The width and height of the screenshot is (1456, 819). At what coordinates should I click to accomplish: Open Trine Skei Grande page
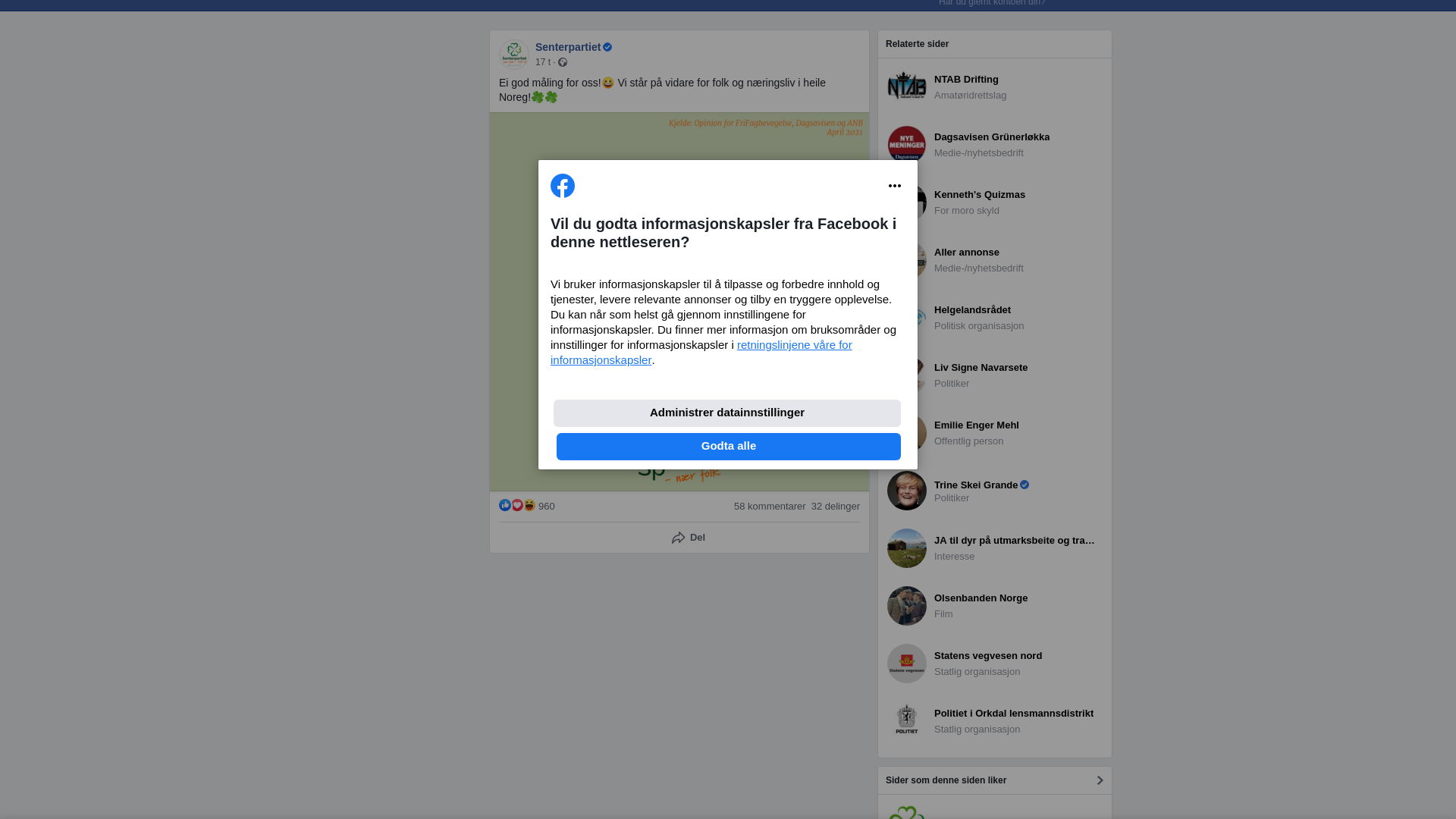pyautogui.click(x=976, y=485)
